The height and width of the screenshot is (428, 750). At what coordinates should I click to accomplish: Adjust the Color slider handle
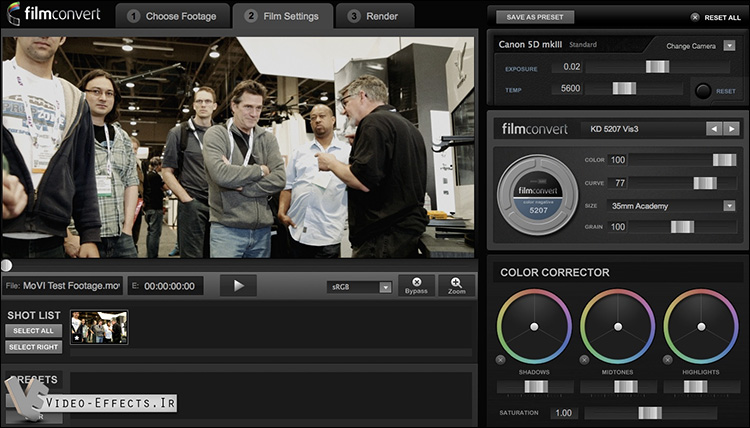(724, 160)
